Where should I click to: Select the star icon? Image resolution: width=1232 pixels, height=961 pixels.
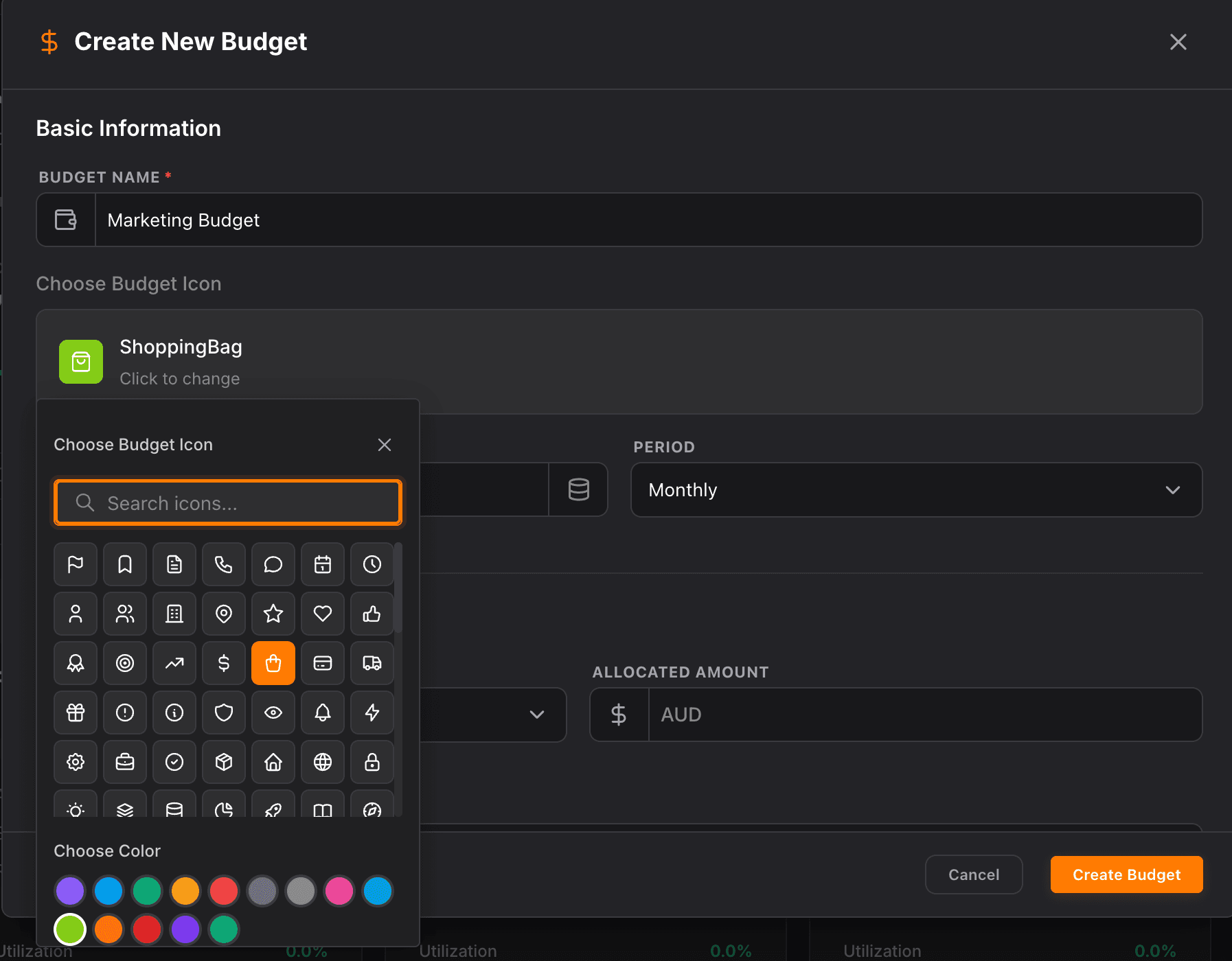tap(273, 614)
